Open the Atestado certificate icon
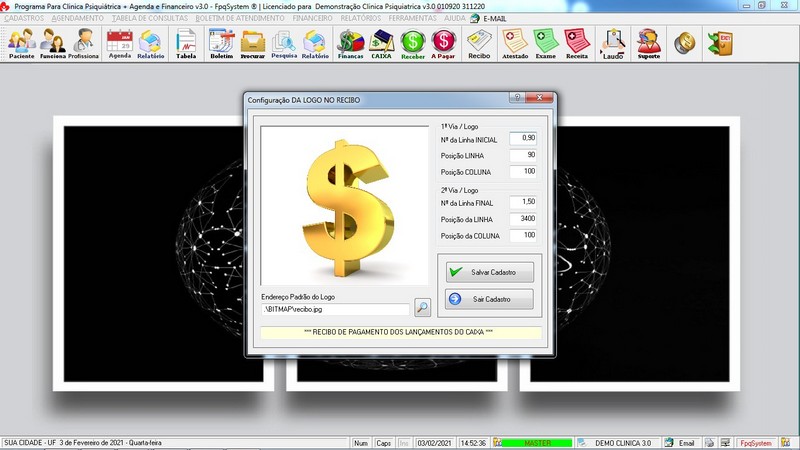This screenshot has height=450, width=800. coord(515,44)
